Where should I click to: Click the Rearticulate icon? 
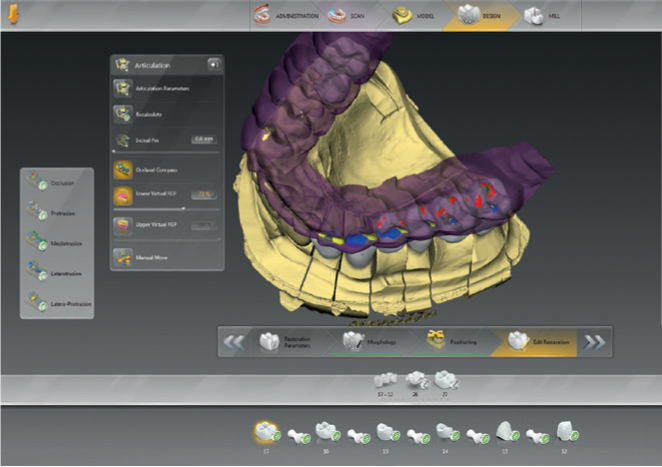coord(124,114)
